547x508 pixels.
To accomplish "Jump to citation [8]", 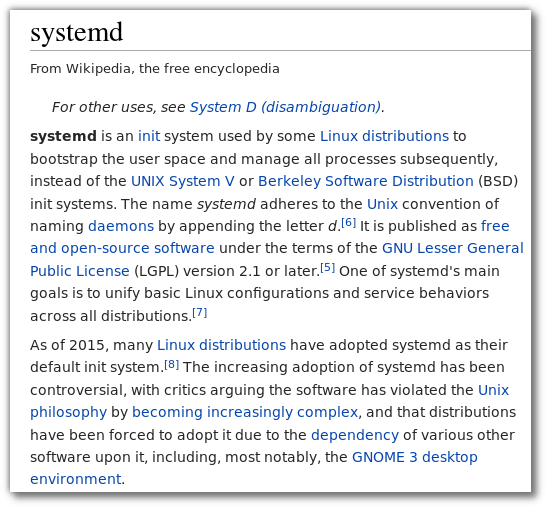I will (171, 364).
